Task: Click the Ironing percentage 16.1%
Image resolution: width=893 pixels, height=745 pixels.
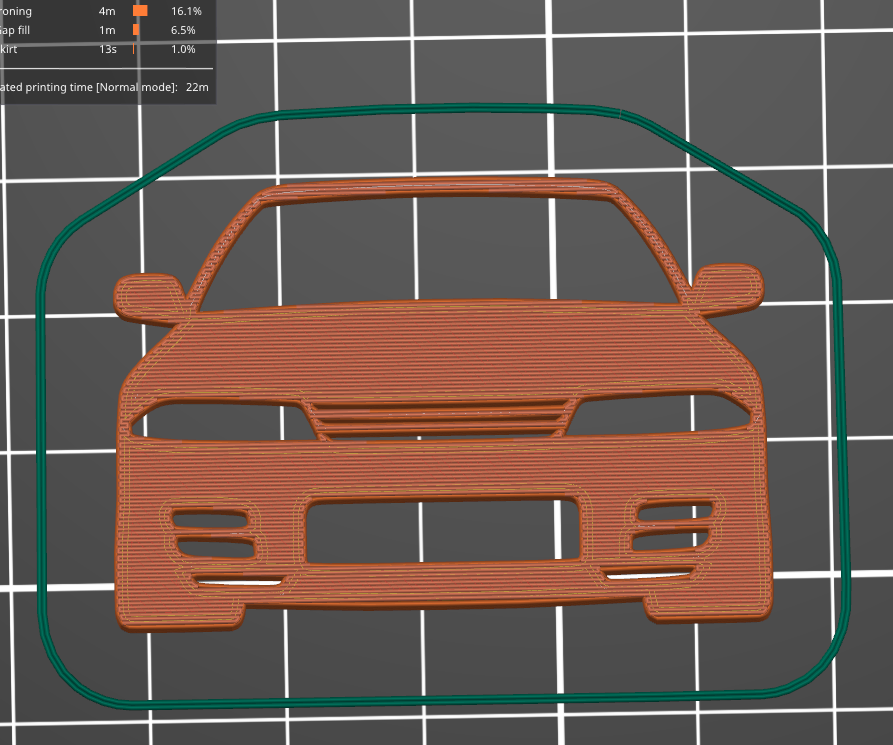Action: point(186,11)
